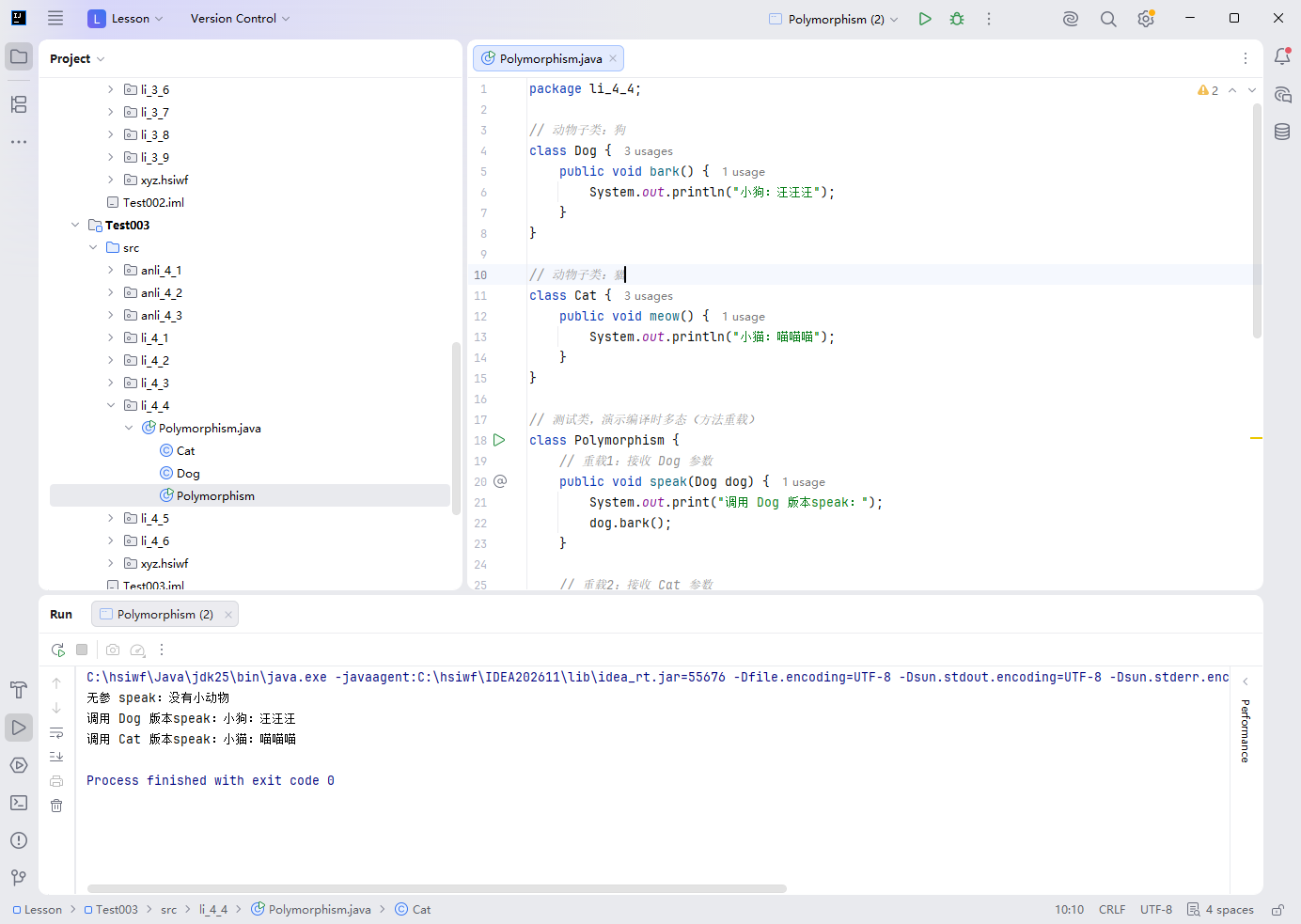Open the Structure tool window
This screenshot has height=924, width=1301.
[x=19, y=104]
